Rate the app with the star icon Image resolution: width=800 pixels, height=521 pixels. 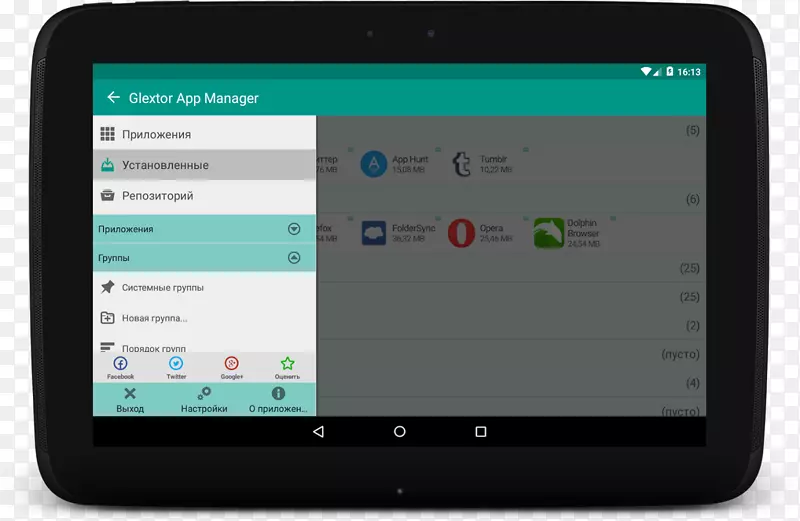coord(287,363)
